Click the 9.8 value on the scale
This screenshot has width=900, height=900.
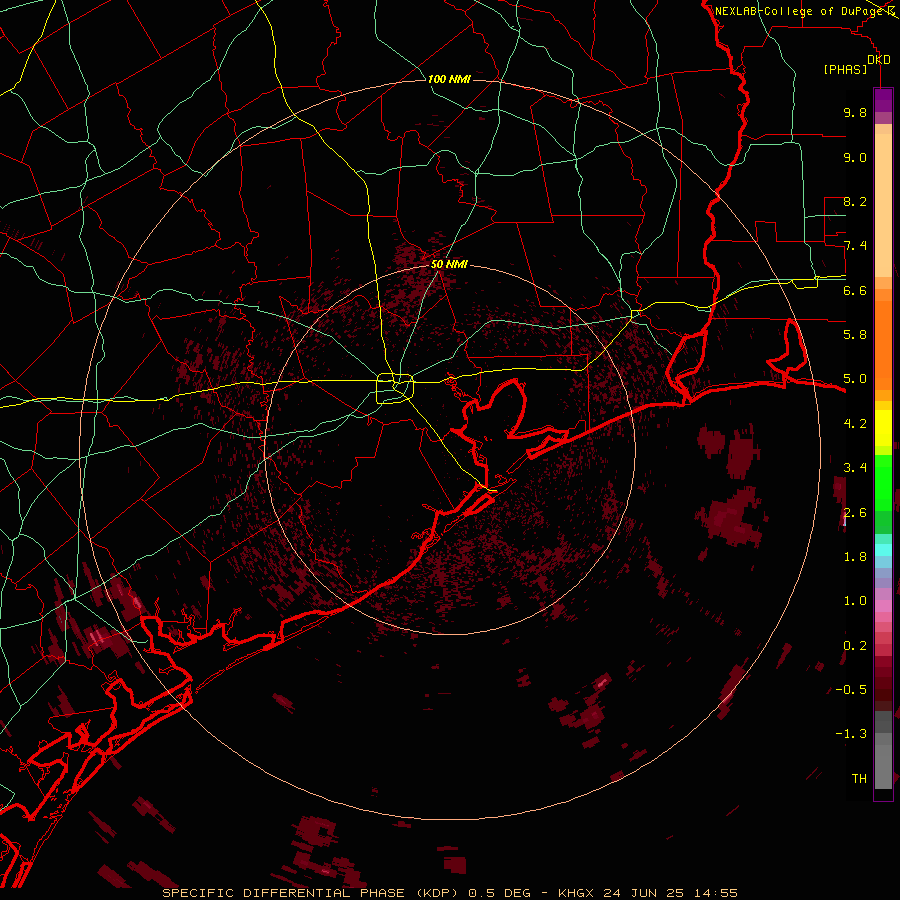click(855, 112)
